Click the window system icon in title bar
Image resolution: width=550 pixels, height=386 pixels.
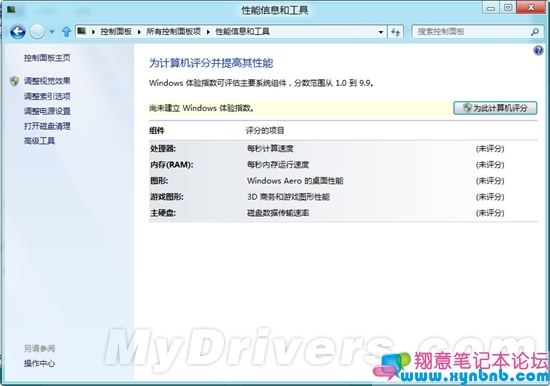tap(11, 9)
